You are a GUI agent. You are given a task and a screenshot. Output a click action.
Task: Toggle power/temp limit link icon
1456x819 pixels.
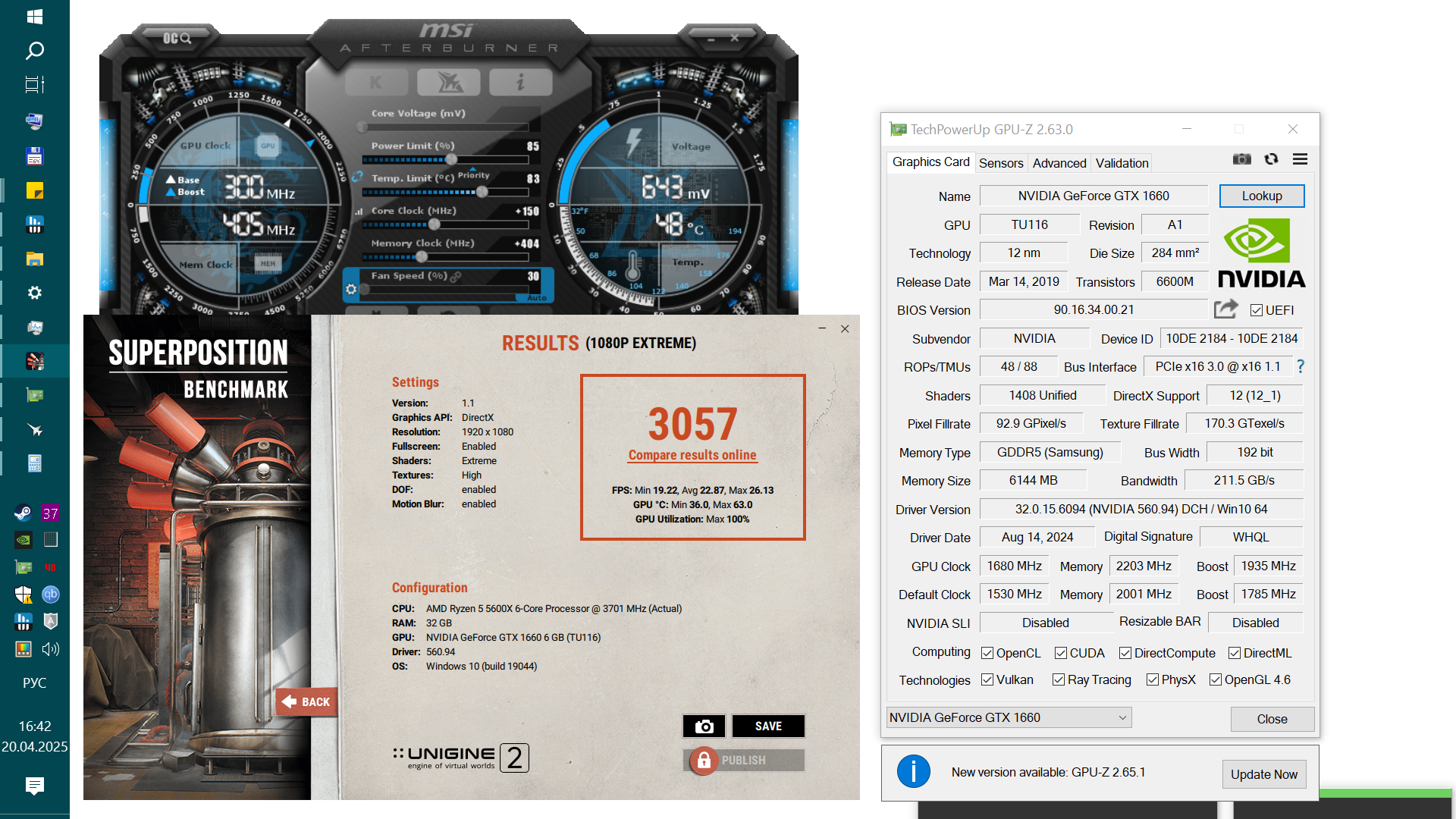(x=357, y=177)
